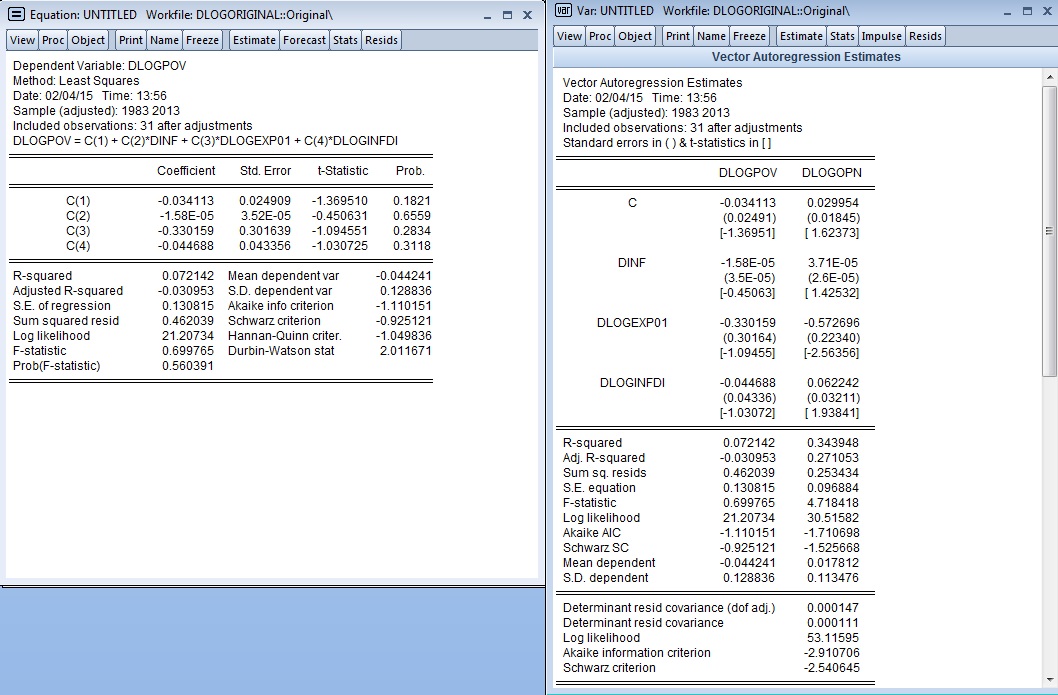Viewport: 1058px width, 695px height.
Task: Click the DLOGPOV column header in Var
Action: (x=748, y=173)
